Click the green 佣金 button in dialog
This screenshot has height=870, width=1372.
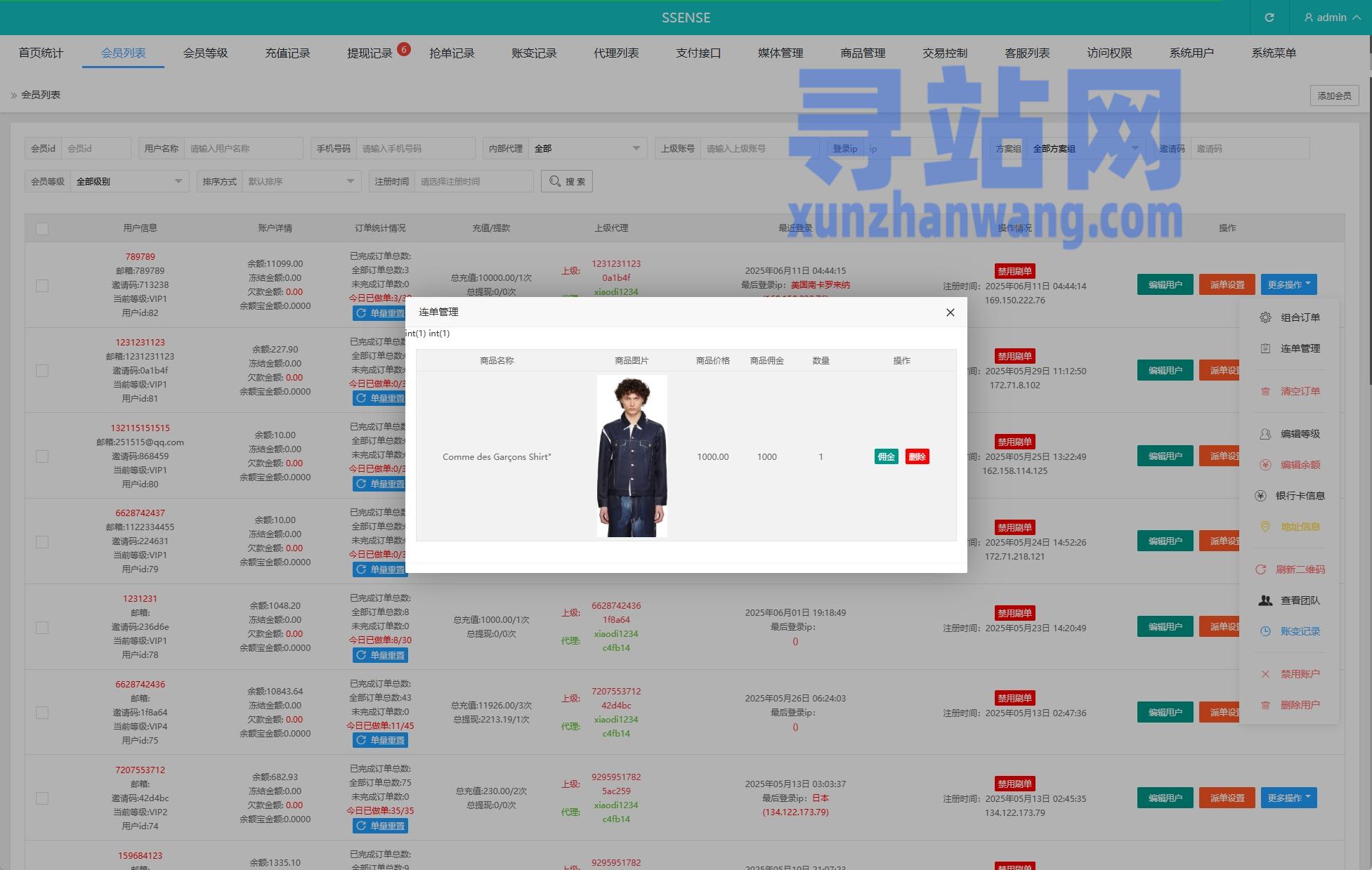(x=887, y=456)
